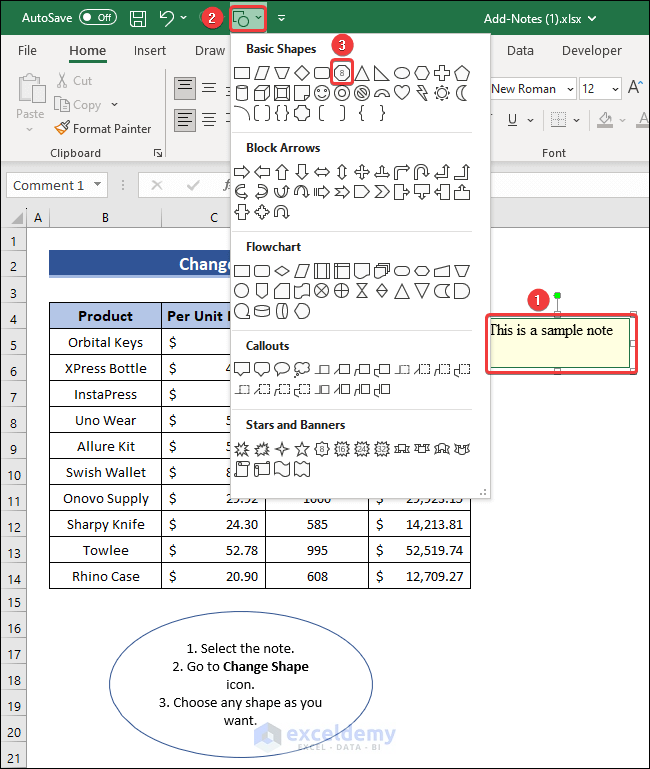Choose the Flowchart Summing Junction shape
650x769 pixels.
(x=321, y=291)
